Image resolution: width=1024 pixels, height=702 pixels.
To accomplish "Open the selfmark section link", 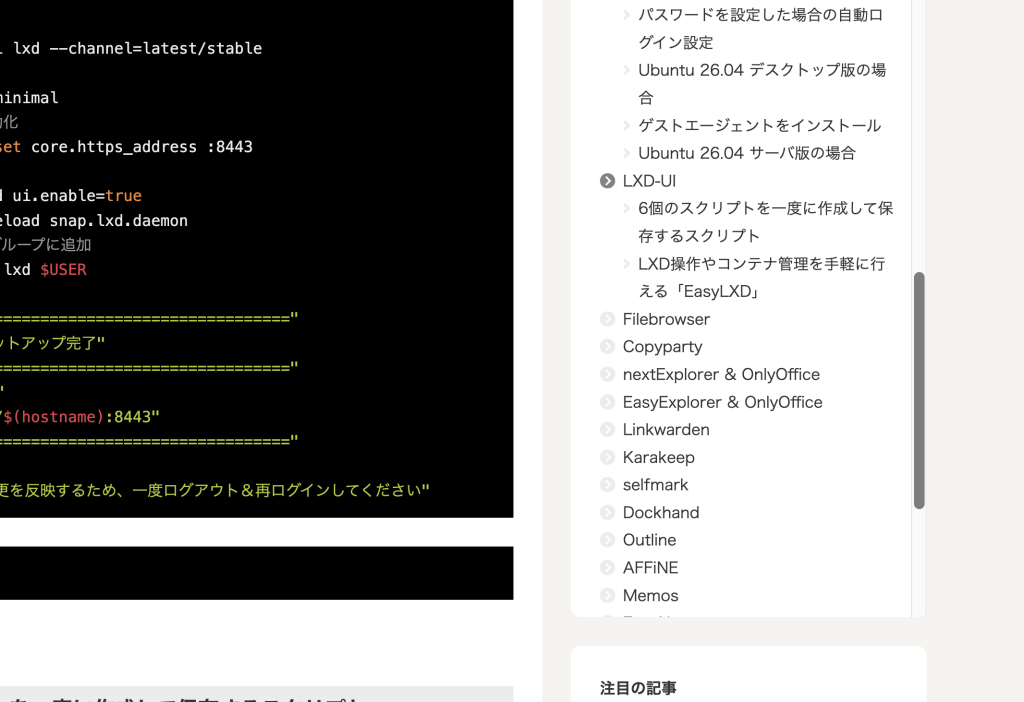I will tap(655, 485).
